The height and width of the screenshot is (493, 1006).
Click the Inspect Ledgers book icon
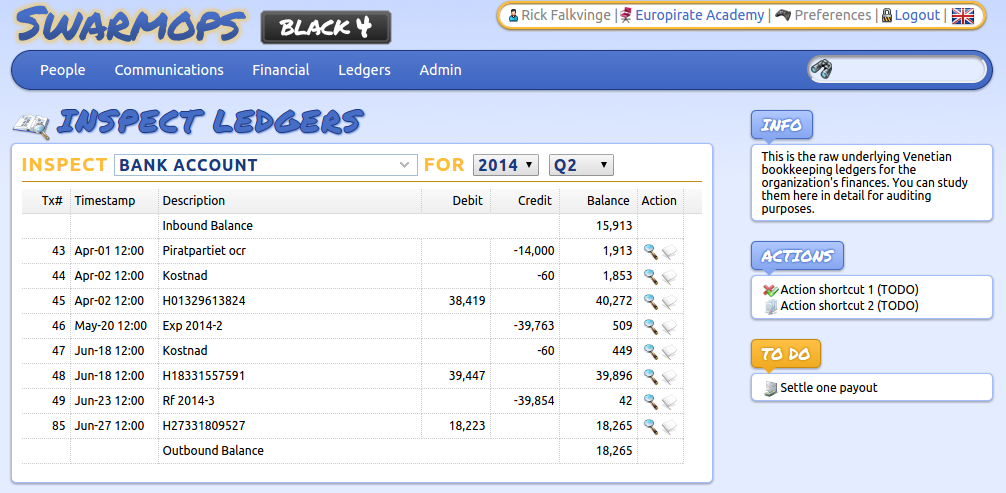click(x=32, y=125)
